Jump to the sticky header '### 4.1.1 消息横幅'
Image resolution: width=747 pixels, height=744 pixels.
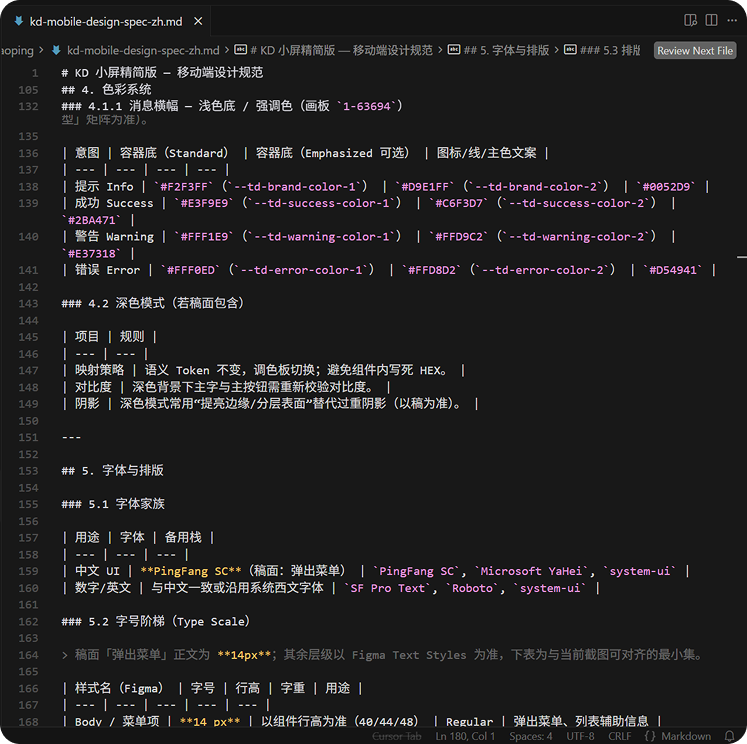(x=232, y=106)
